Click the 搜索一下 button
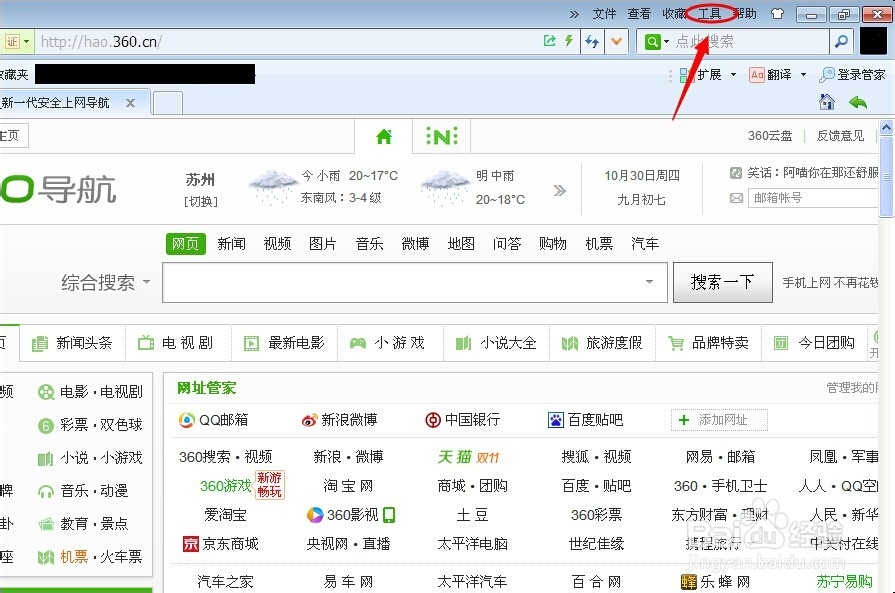The height and width of the screenshot is (593, 895). pos(723,282)
